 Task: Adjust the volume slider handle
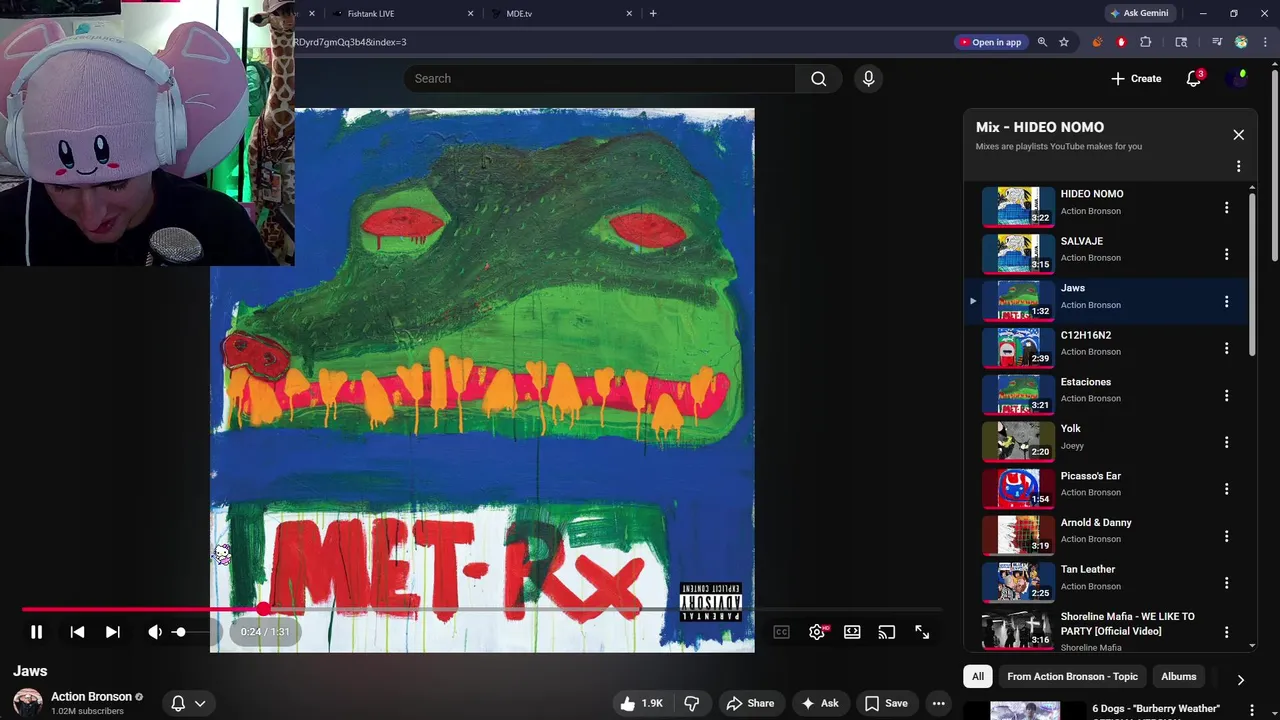(x=180, y=632)
